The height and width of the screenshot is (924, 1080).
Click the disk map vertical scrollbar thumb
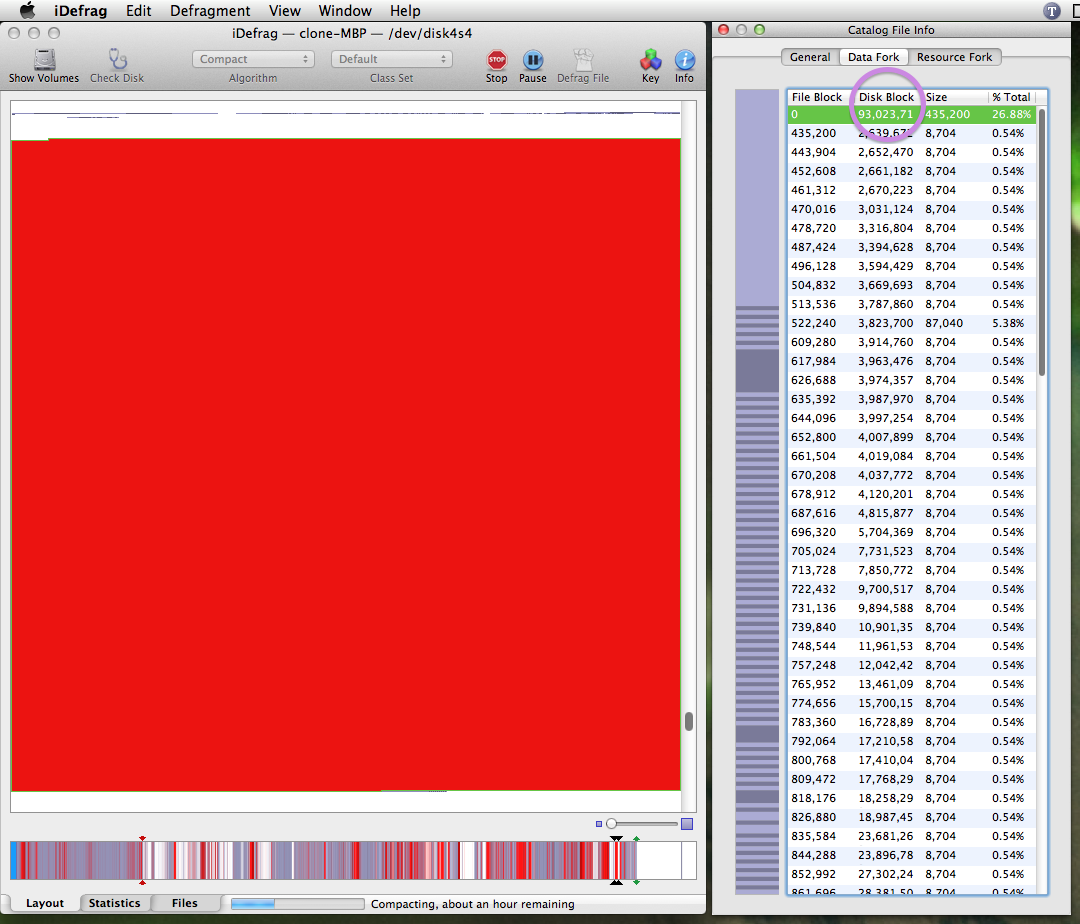tap(689, 721)
